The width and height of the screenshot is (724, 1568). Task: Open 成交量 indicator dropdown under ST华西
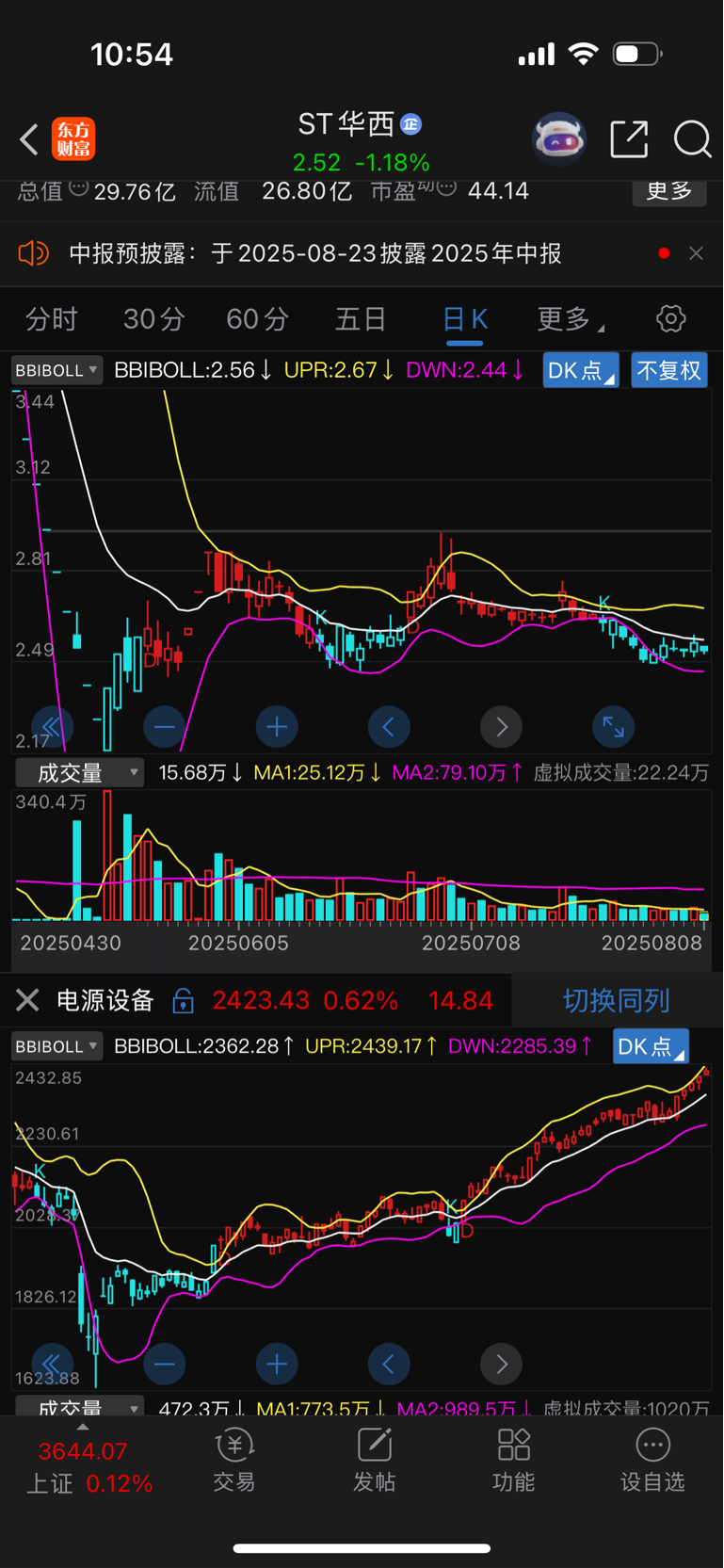pyautogui.click(x=79, y=773)
